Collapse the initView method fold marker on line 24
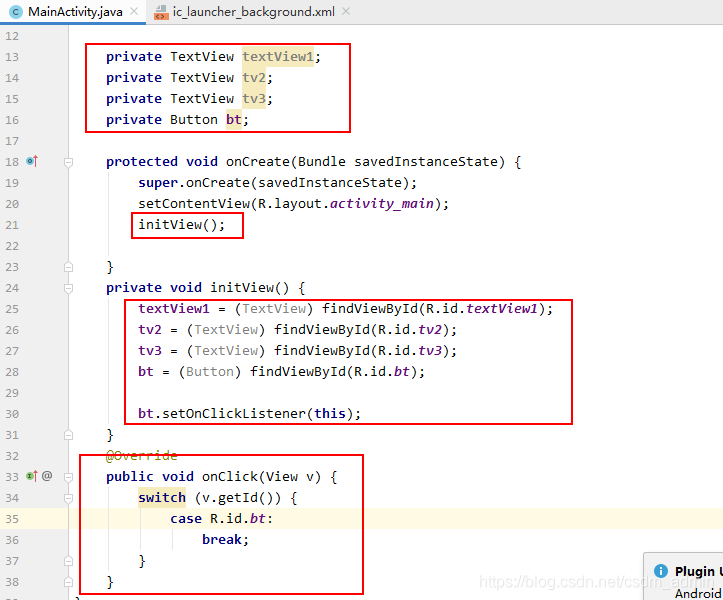723x600 pixels. [68, 288]
